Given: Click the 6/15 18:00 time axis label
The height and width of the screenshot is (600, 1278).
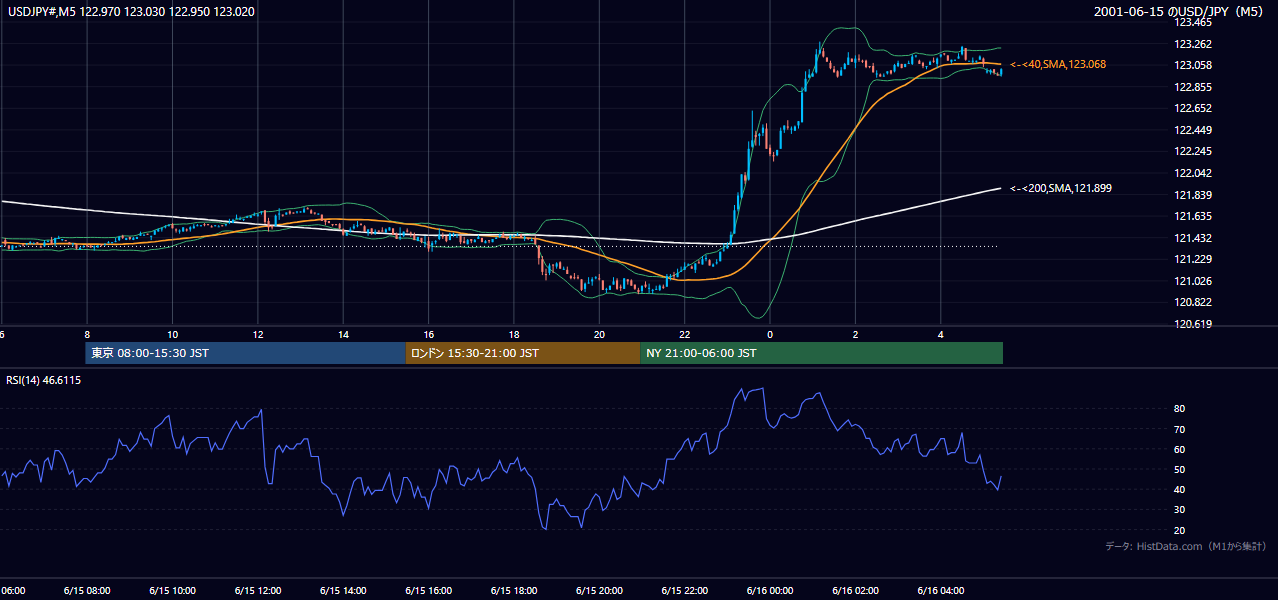Looking at the screenshot, I should (514, 591).
